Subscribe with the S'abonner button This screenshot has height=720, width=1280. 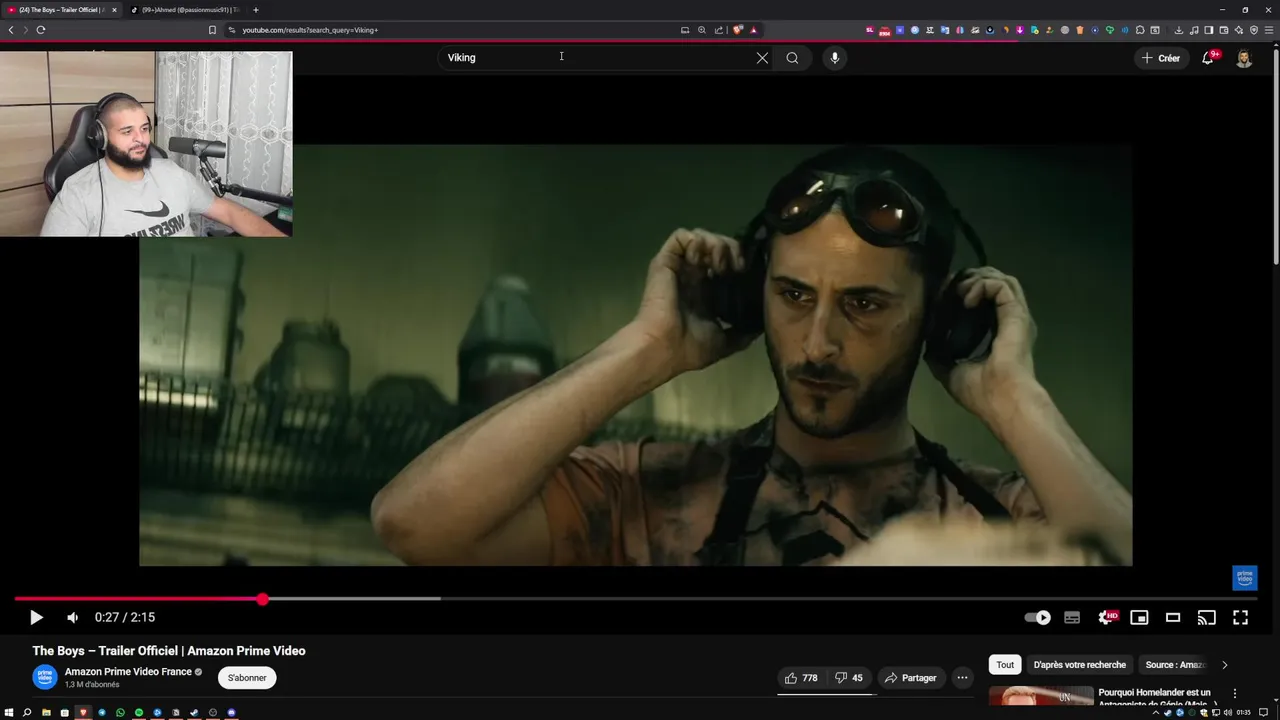(247, 678)
